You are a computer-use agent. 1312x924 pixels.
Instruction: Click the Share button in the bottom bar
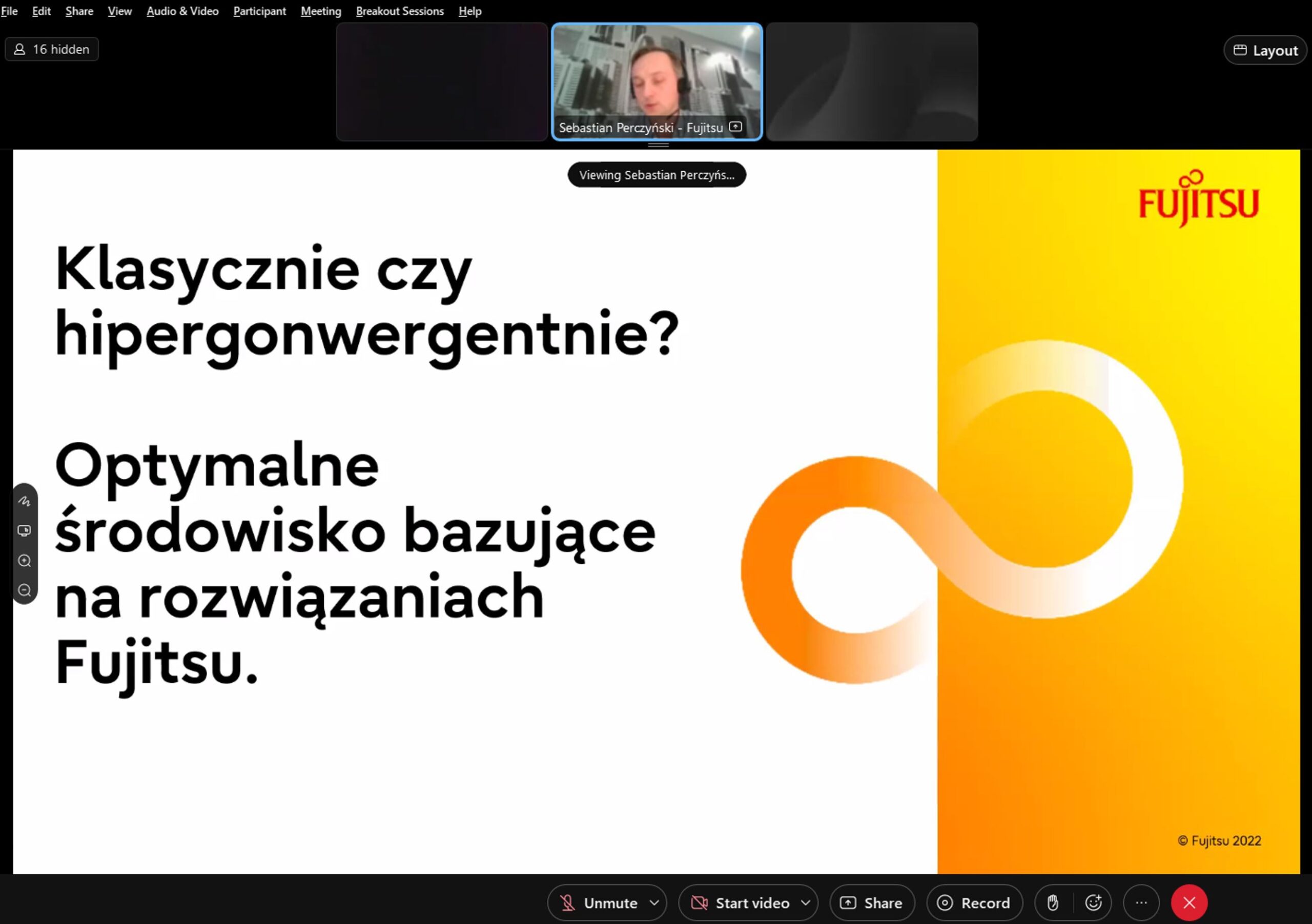(872, 903)
